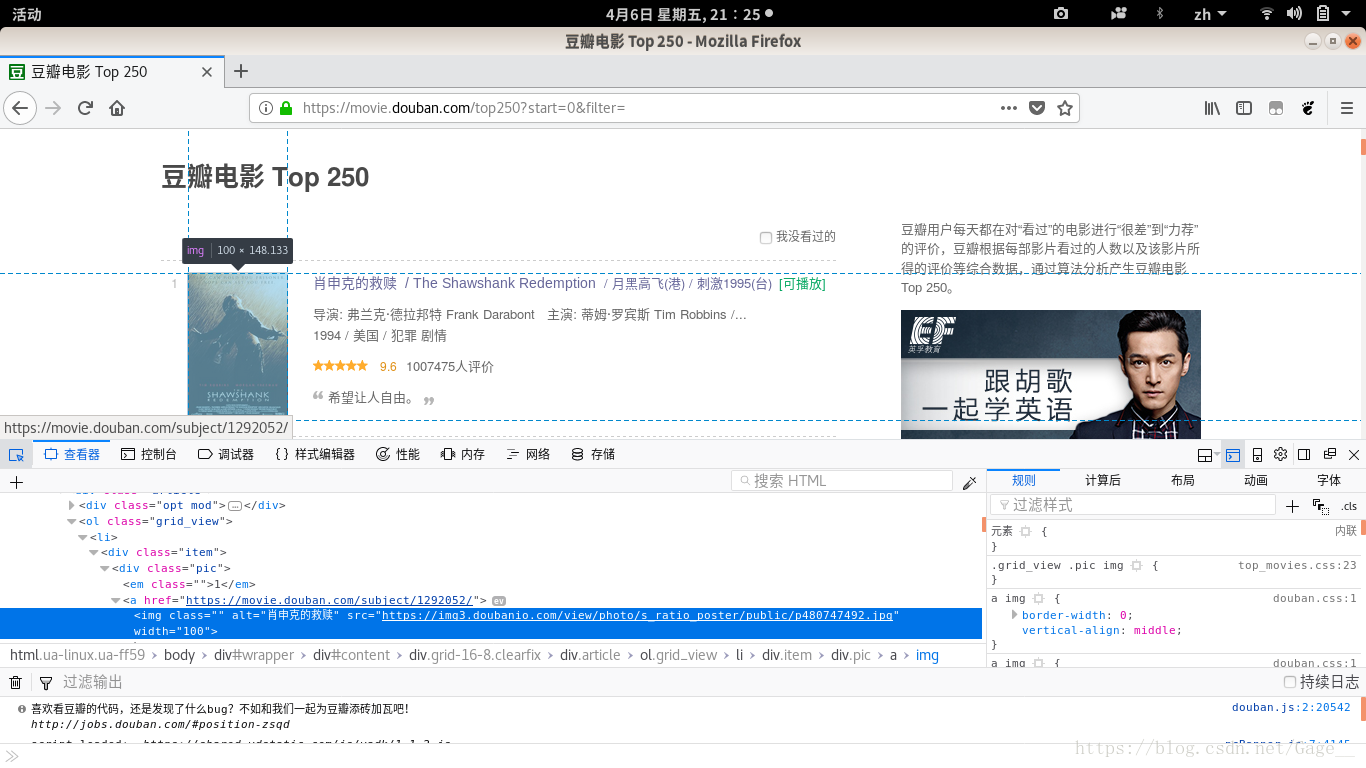The image size is (1366, 768).
Task: Click the 跟胡歌一起学英语 ad banner
Action: 1050,374
